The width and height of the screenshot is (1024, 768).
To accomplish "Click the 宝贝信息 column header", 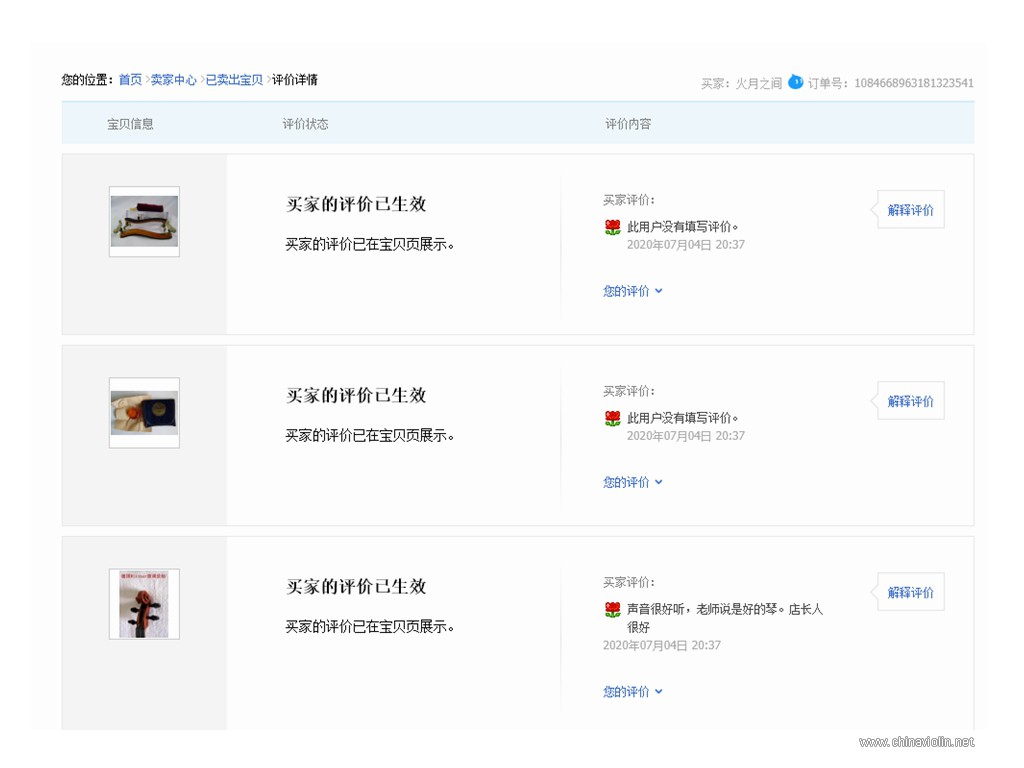I will pyautogui.click(x=130, y=124).
